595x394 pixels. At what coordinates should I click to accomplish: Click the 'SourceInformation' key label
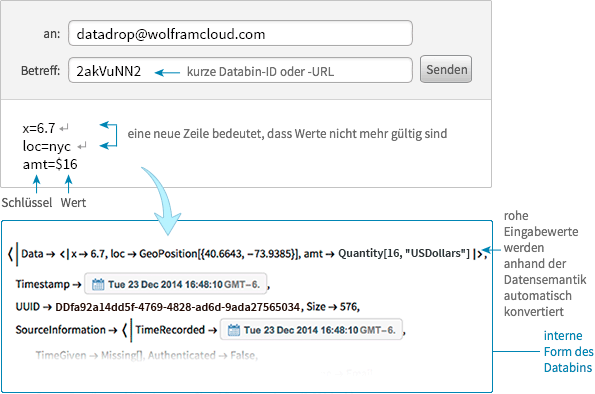(x=60, y=330)
